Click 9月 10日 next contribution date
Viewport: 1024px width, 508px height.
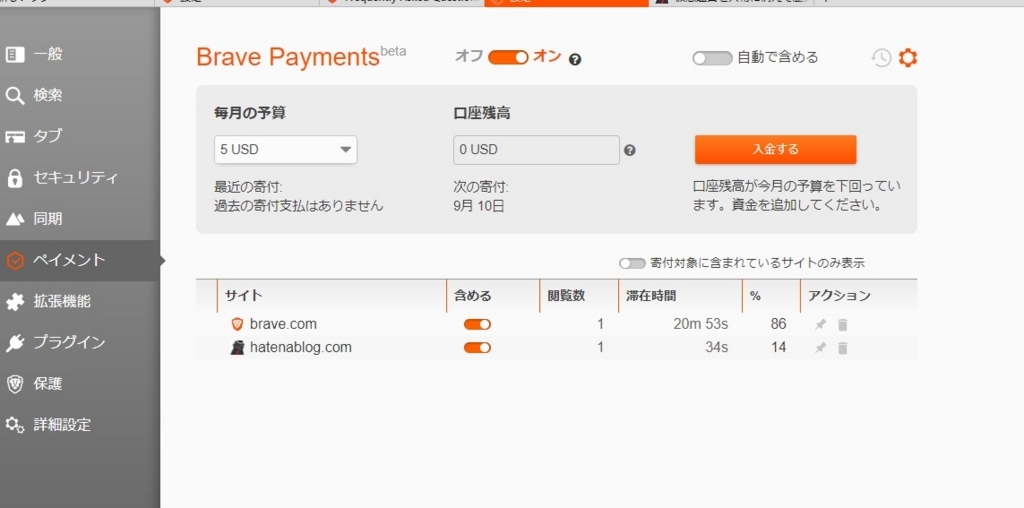coord(479,206)
